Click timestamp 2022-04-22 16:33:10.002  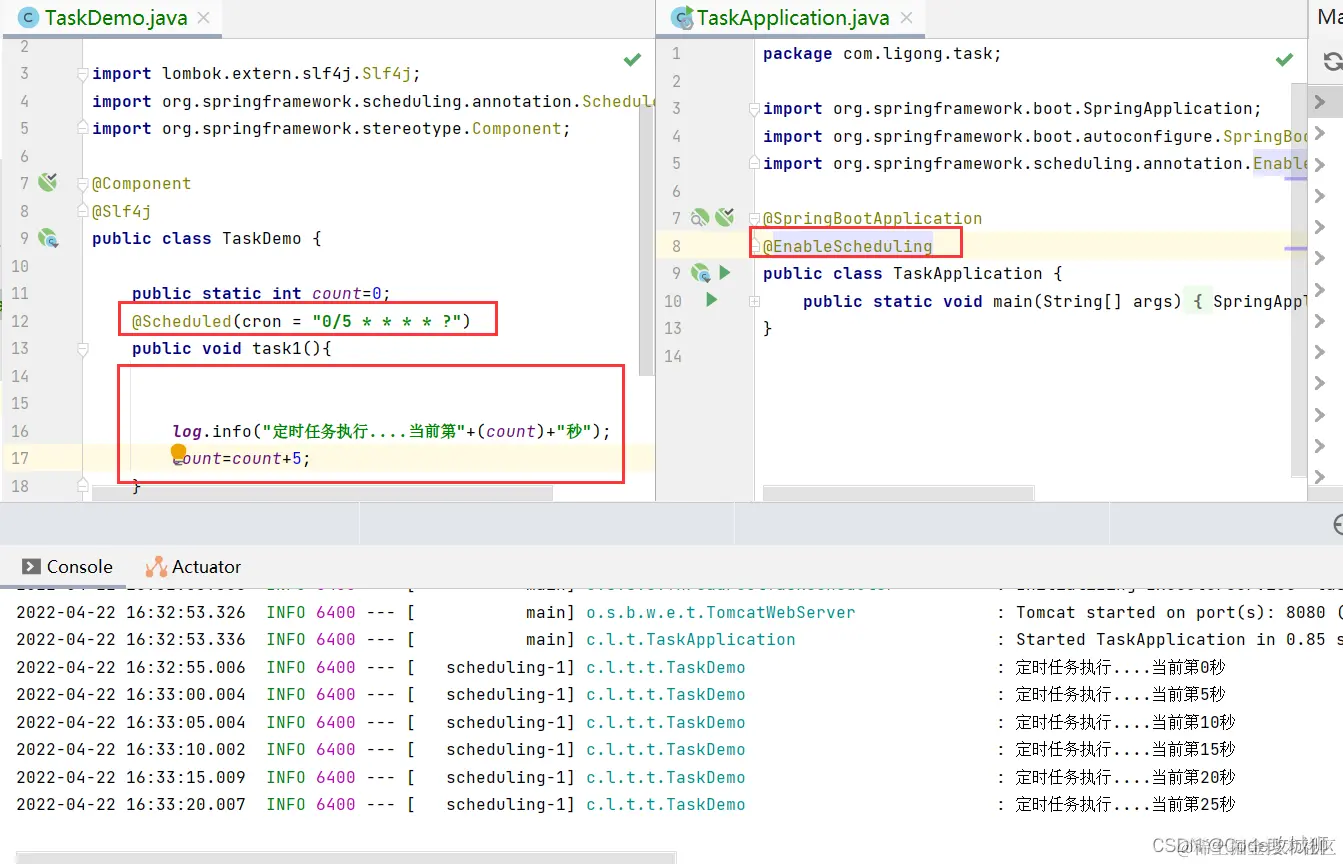pos(131,749)
